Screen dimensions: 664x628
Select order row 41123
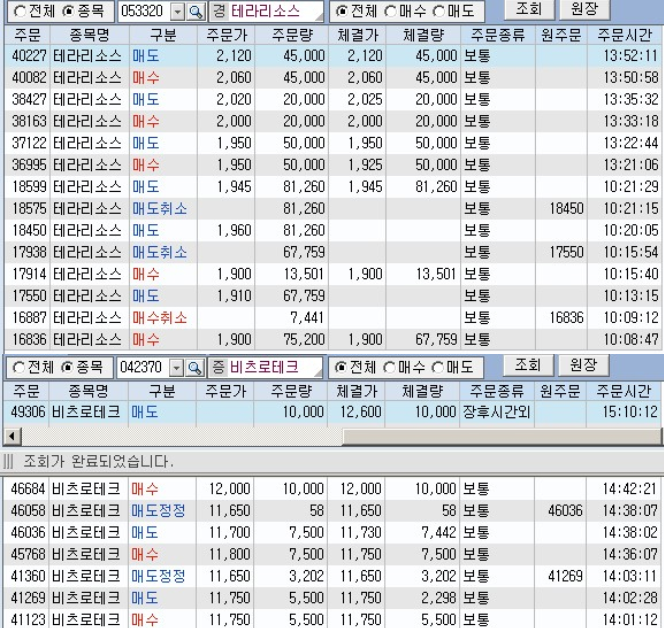pos(332,619)
